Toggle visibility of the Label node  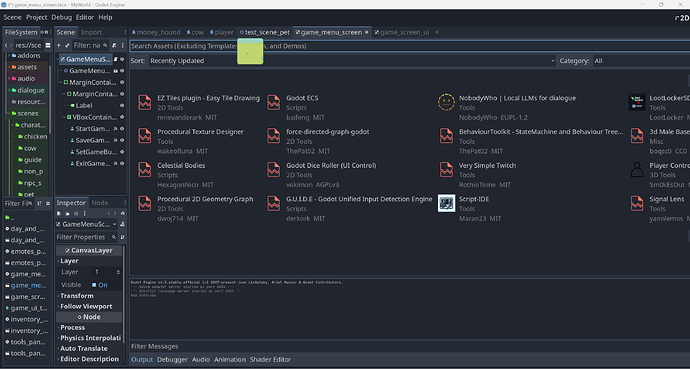pyautogui.click(x=122, y=106)
